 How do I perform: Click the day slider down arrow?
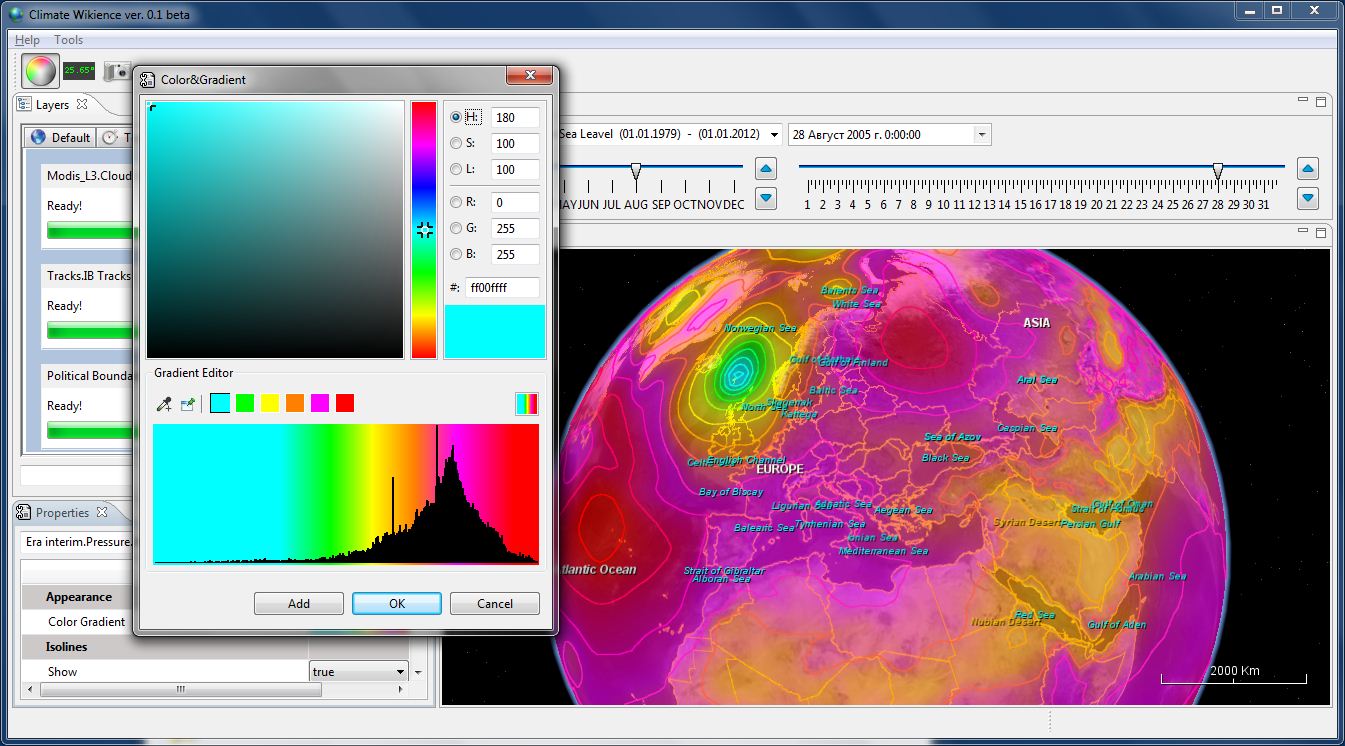1307,198
